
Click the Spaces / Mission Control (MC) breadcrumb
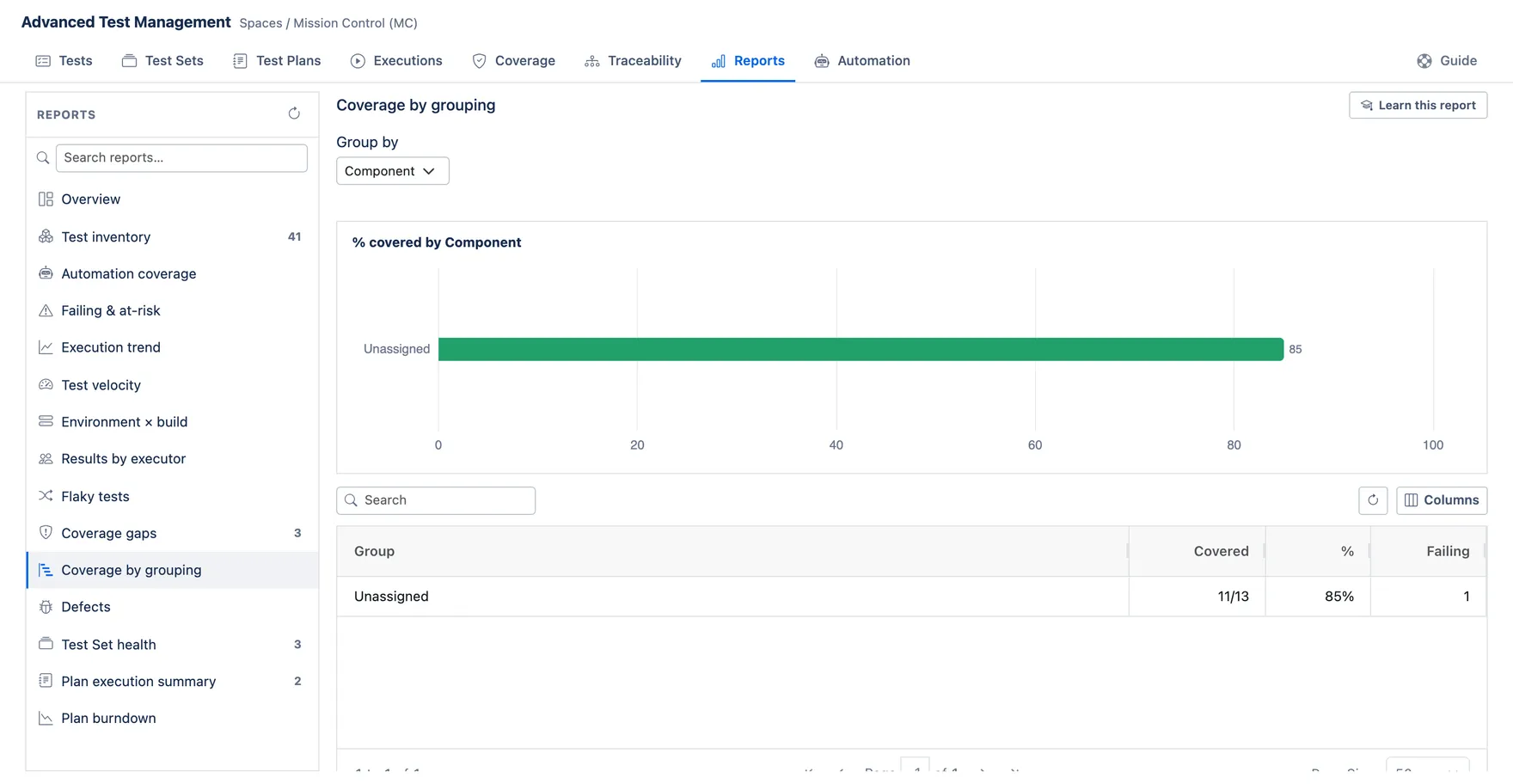click(328, 23)
